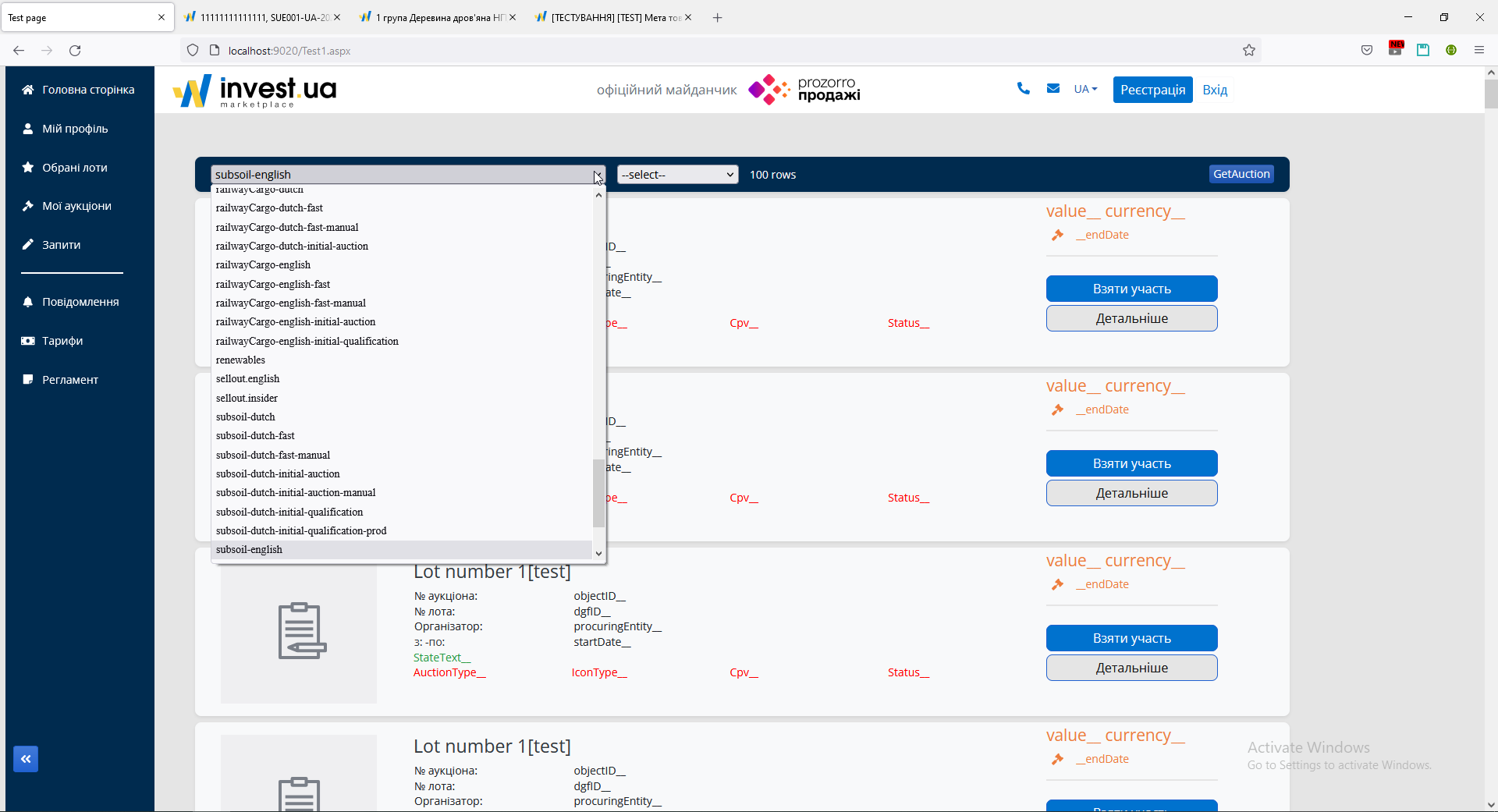Click Взяти участь in the third lot
Image resolution: width=1498 pixels, height=812 pixels.
1132,638
